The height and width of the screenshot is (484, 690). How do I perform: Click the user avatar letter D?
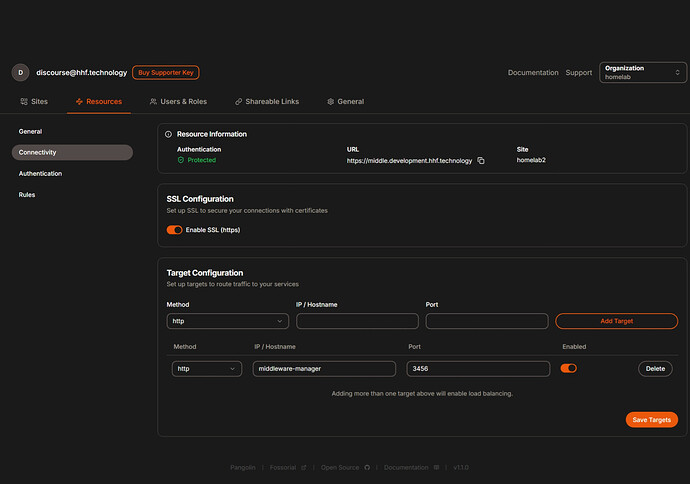tap(20, 73)
